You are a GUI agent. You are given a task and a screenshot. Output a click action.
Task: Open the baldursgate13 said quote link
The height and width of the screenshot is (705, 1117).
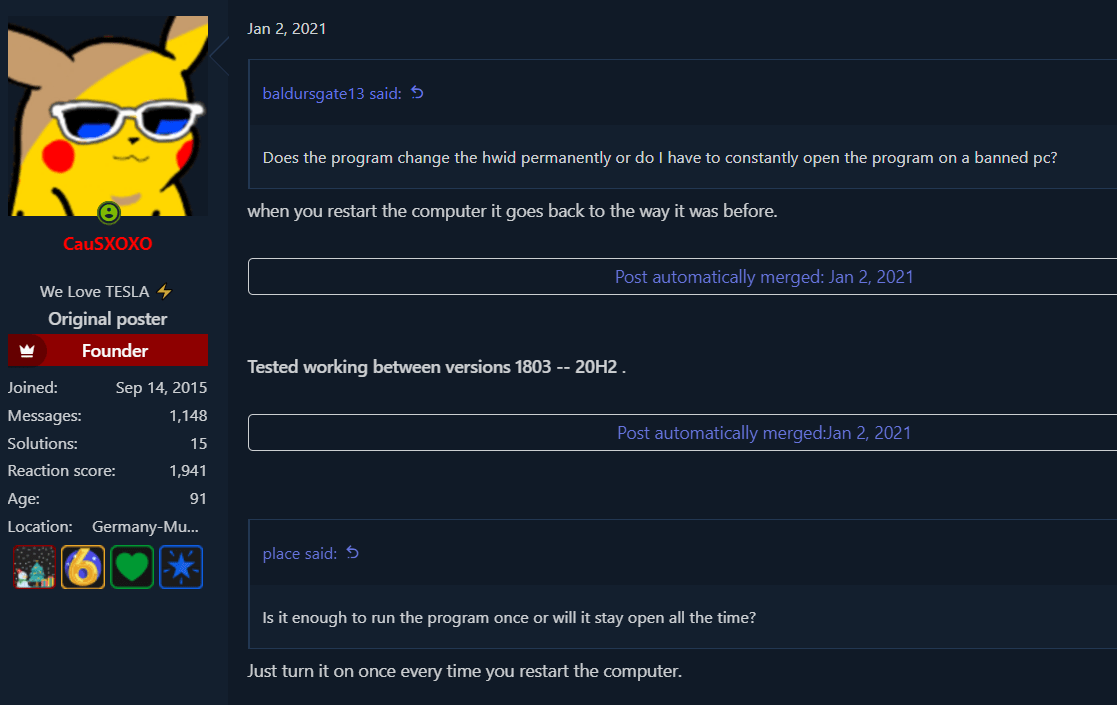(332, 93)
